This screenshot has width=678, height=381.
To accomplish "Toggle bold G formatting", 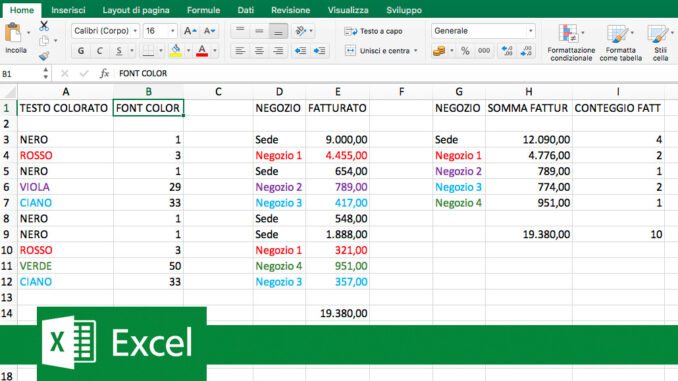I will point(81,51).
